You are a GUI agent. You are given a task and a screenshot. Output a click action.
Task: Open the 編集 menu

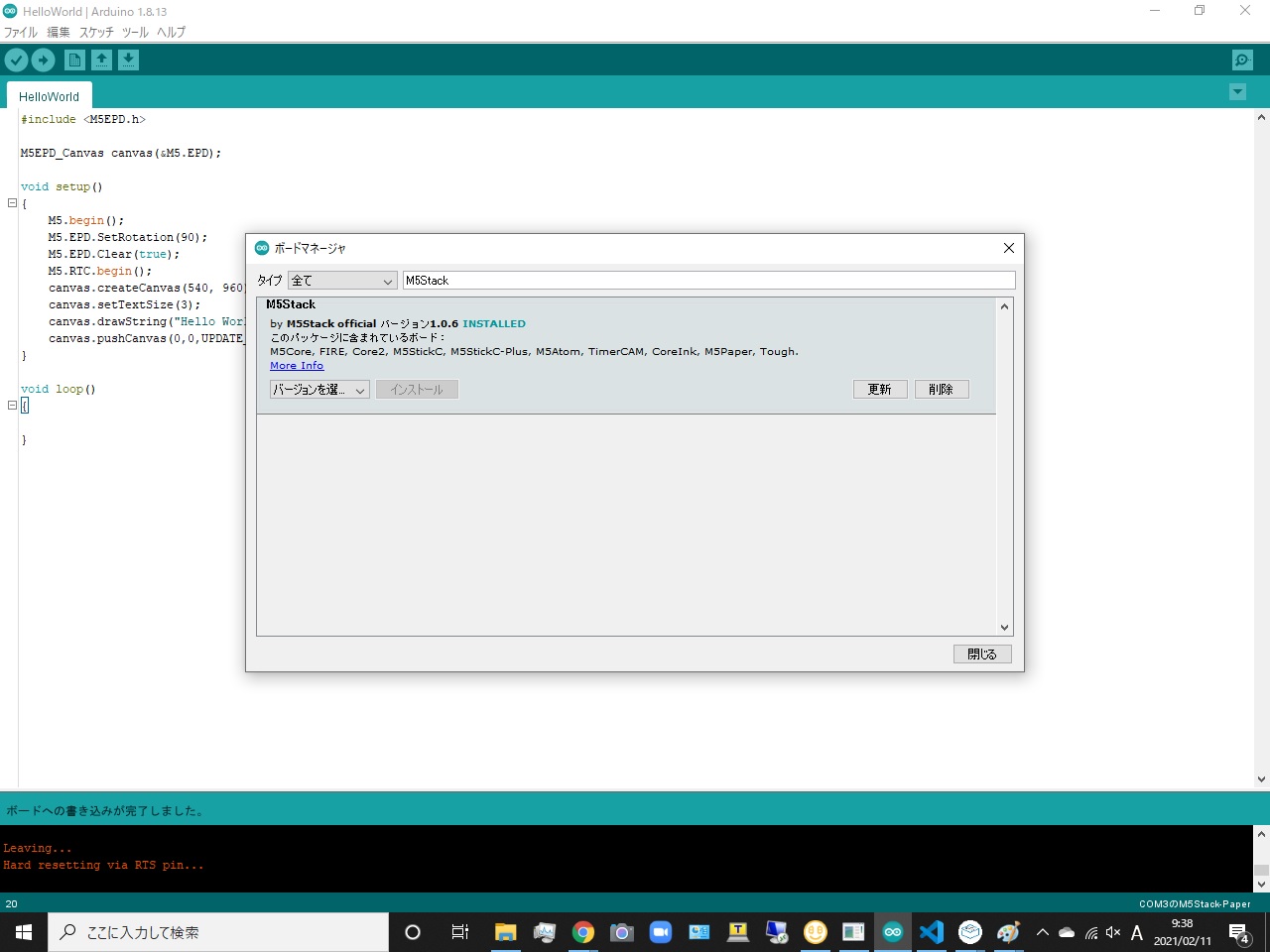pyautogui.click(x=59, y=32)
